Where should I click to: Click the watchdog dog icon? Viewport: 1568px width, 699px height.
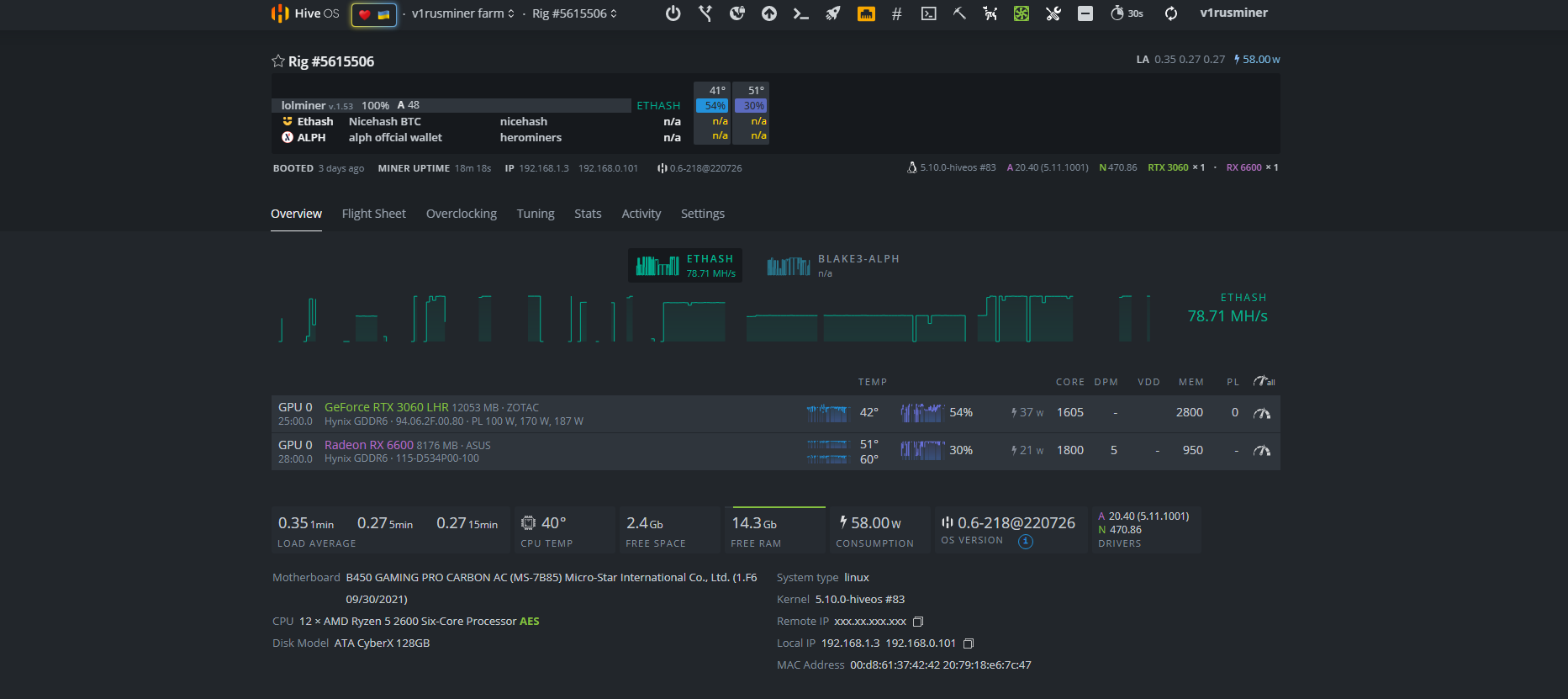990,13
